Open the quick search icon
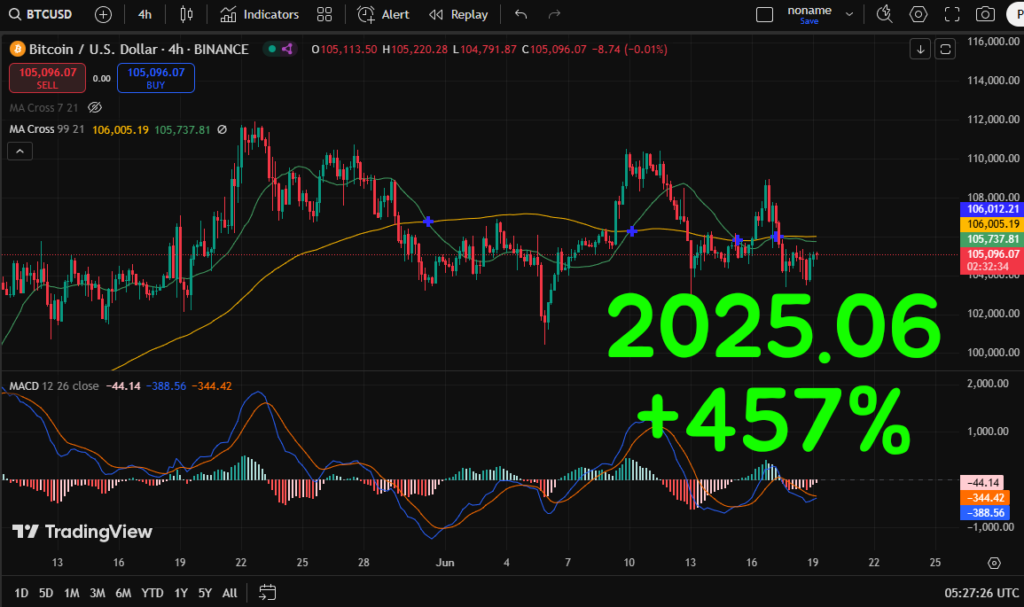 (884, 14)
